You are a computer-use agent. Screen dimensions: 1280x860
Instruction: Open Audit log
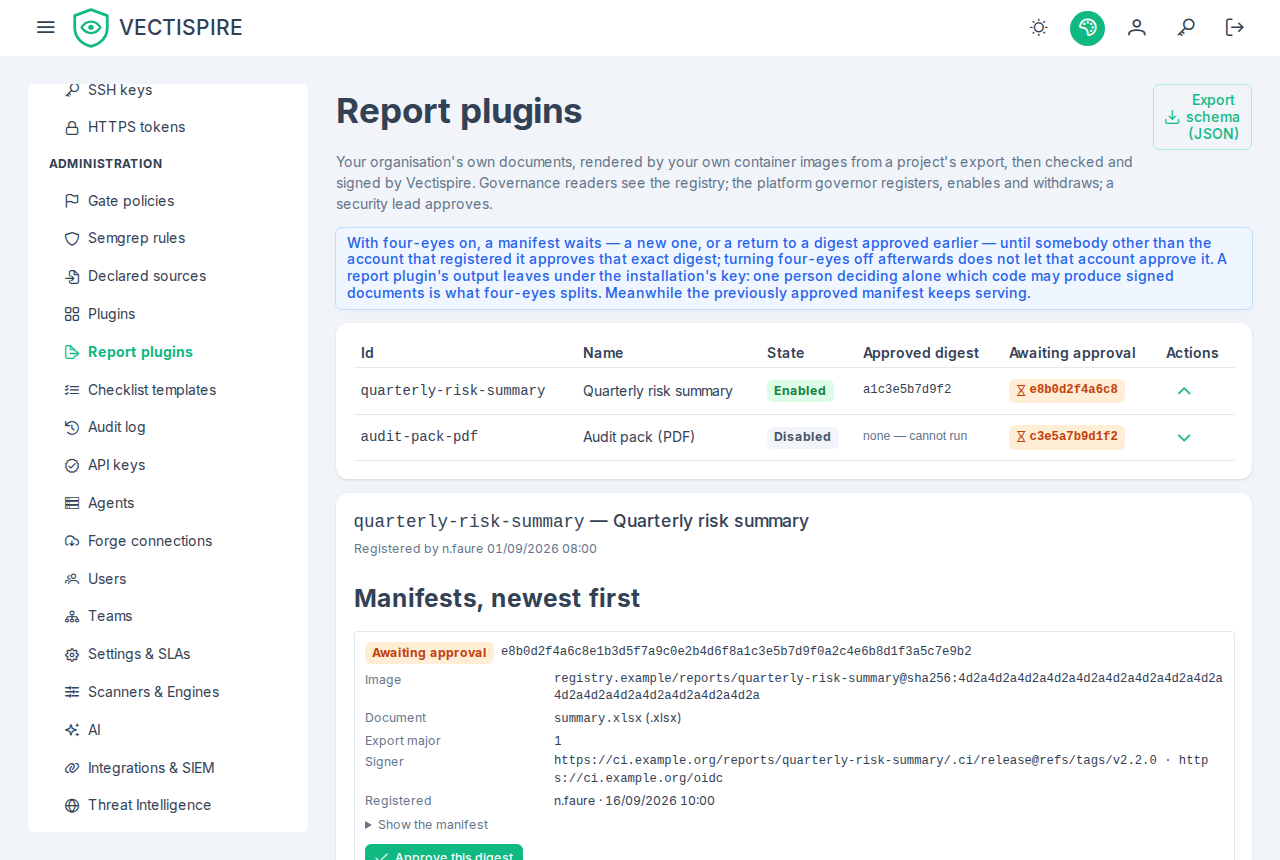pyautogui.click(x=117, y=427)
